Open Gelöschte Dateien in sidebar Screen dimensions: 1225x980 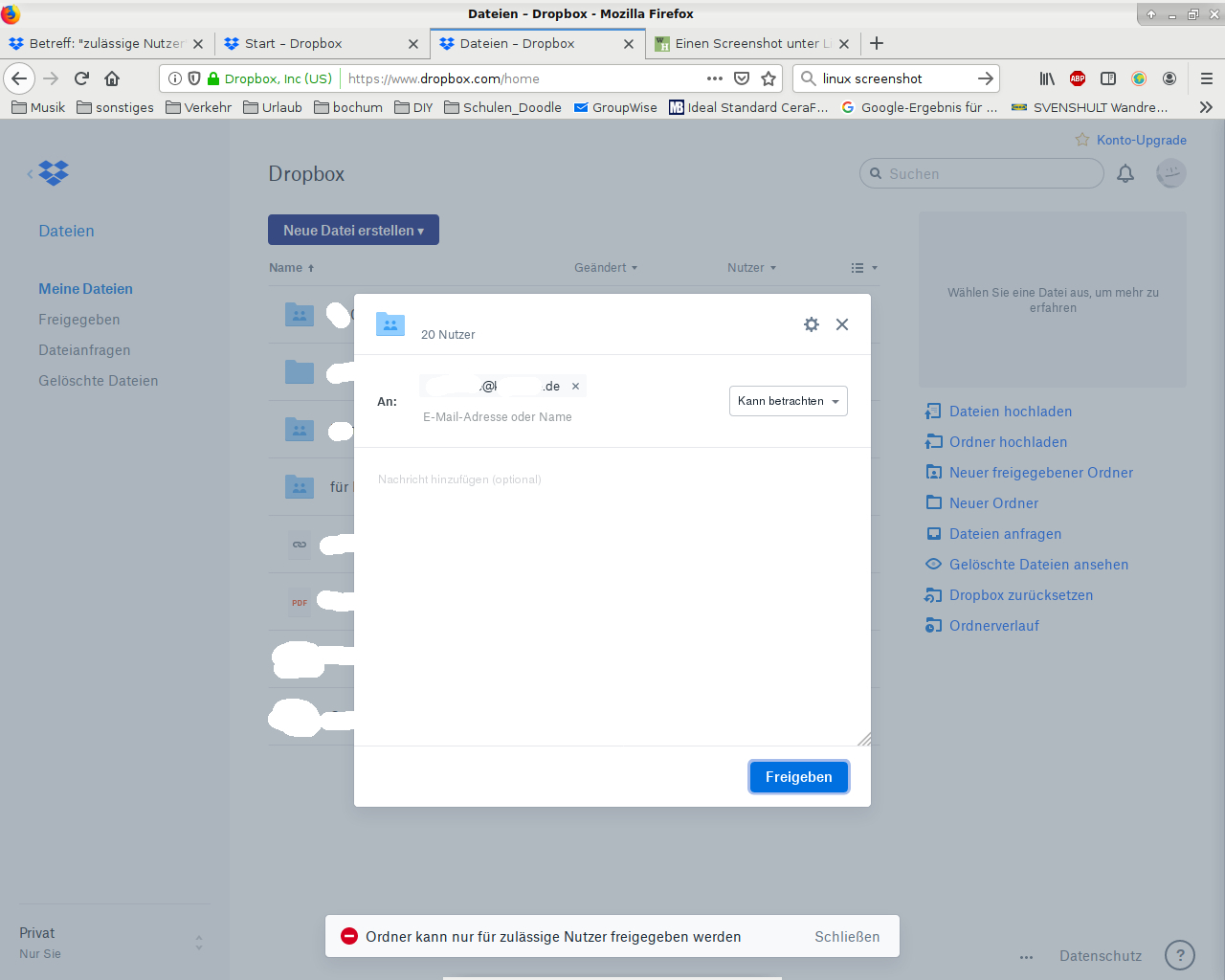(x=99, y=381)
